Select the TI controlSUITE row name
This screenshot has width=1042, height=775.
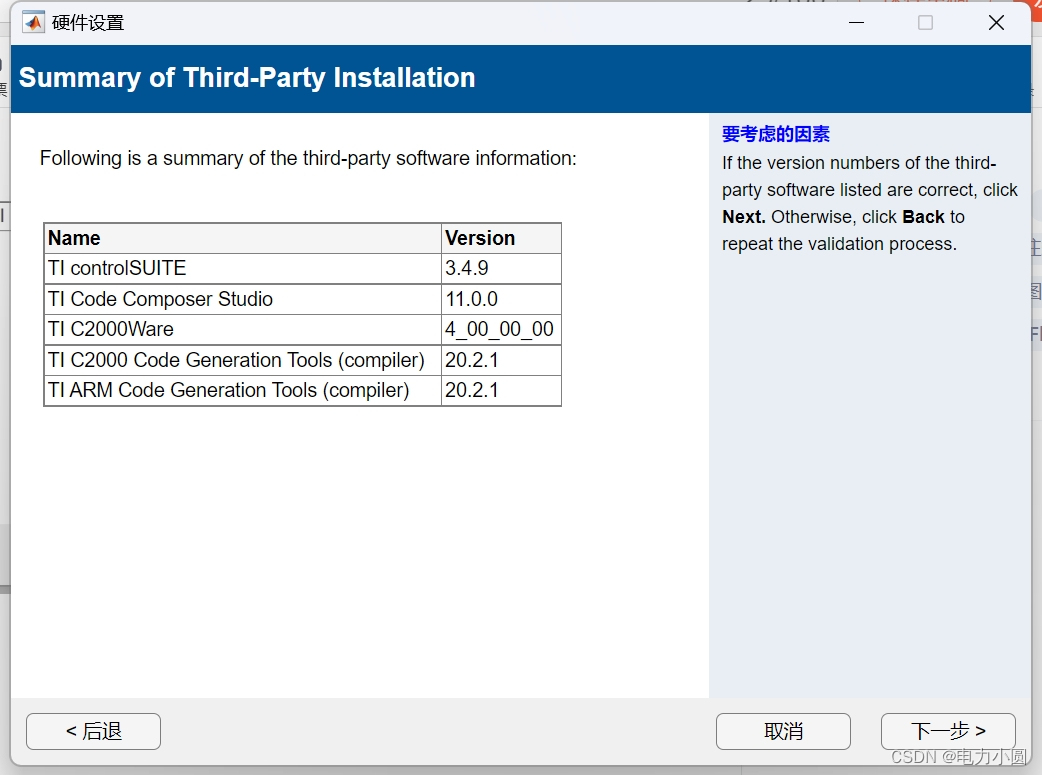[x=243, y=269]
